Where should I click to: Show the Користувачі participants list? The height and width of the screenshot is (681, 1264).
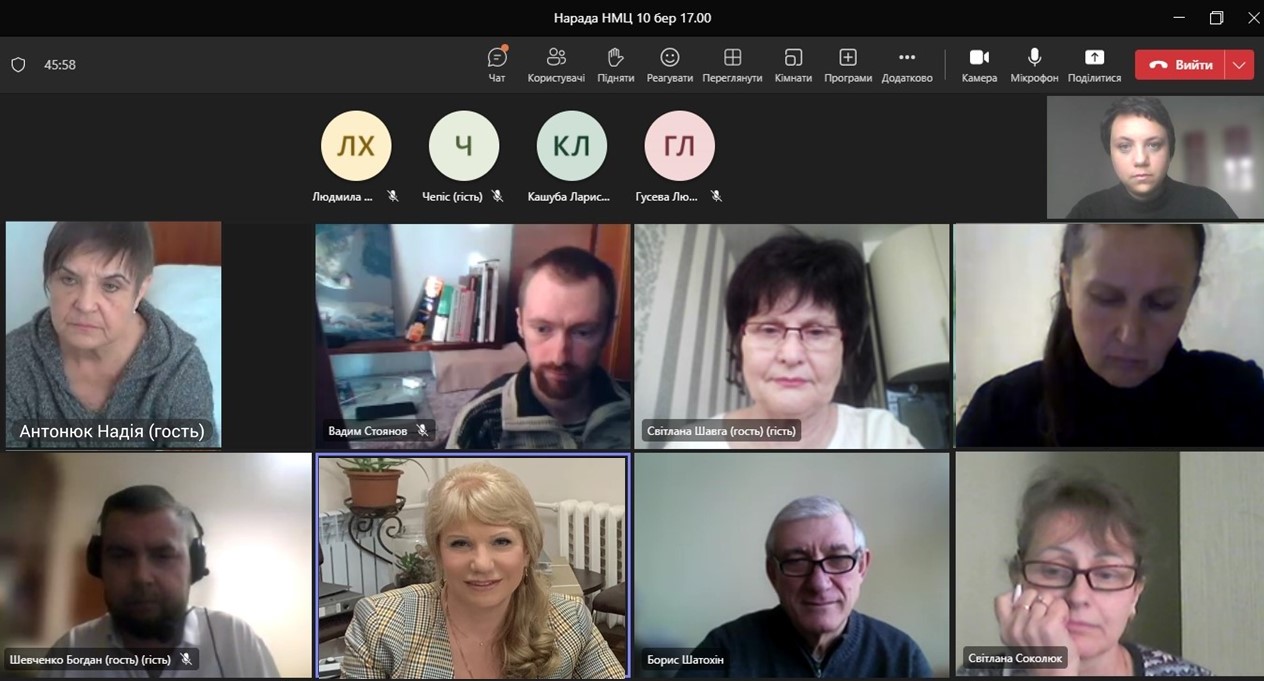coord(556,64)
